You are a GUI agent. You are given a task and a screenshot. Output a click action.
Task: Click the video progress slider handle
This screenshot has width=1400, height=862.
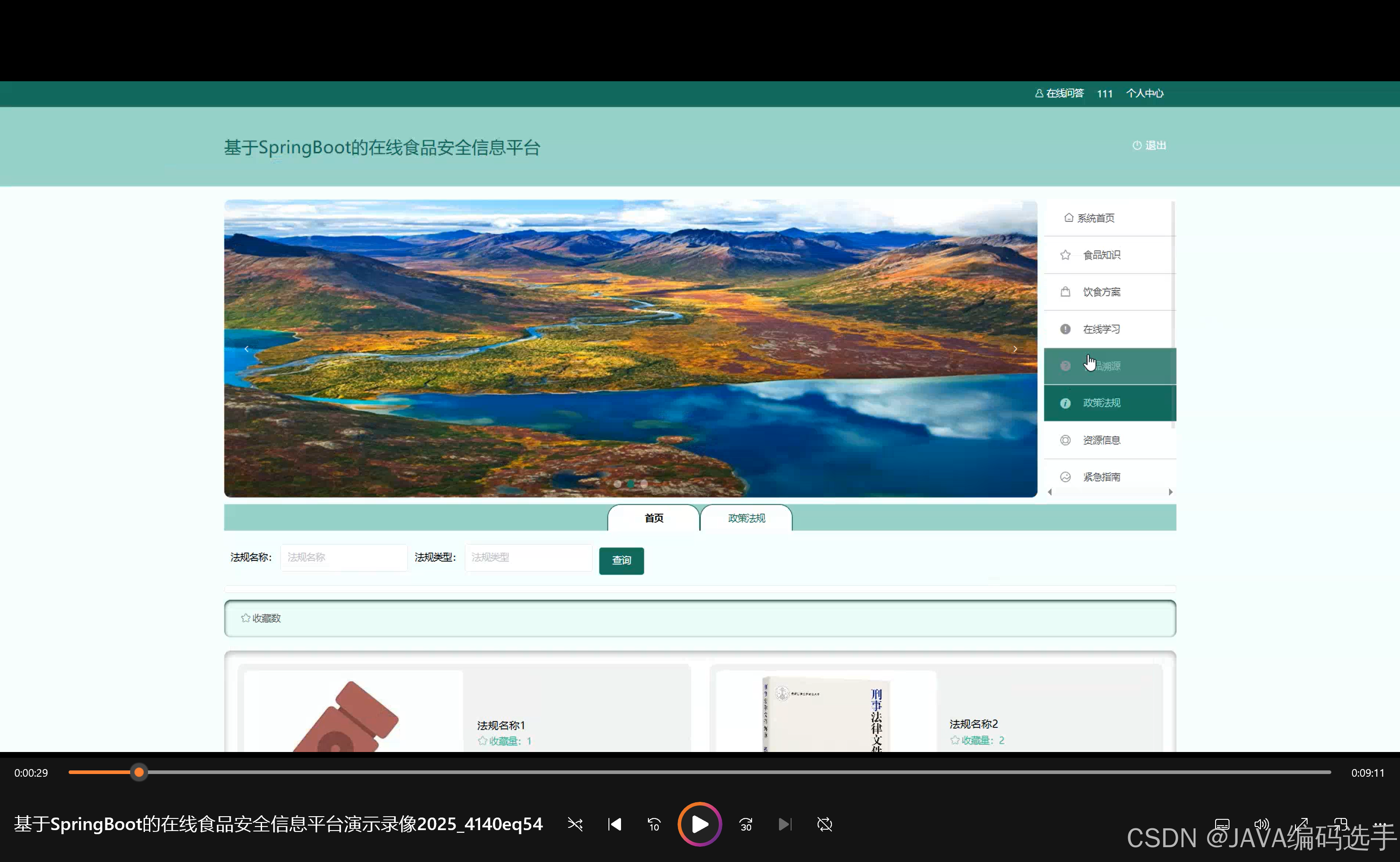click(139, 773)
